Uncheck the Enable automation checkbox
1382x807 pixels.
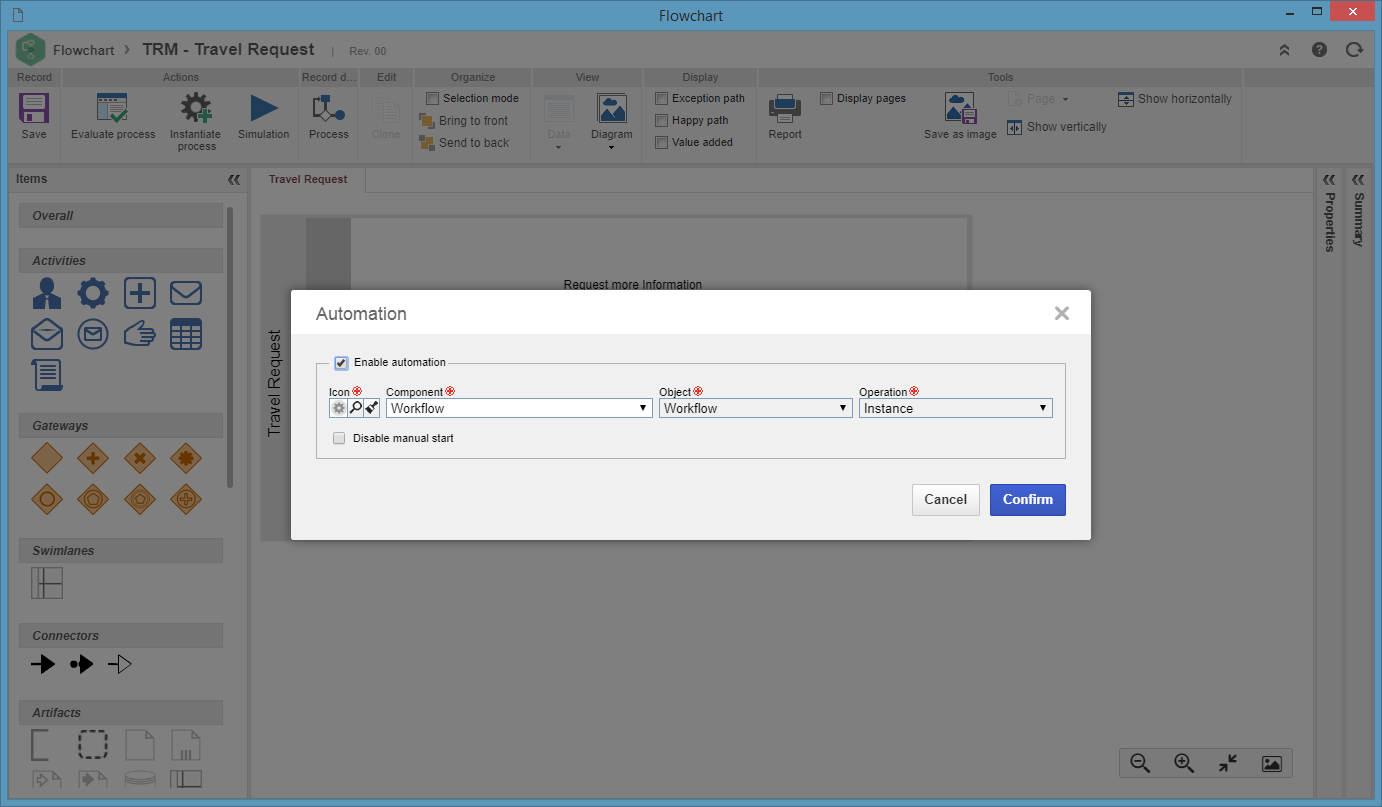pos(341,363)
